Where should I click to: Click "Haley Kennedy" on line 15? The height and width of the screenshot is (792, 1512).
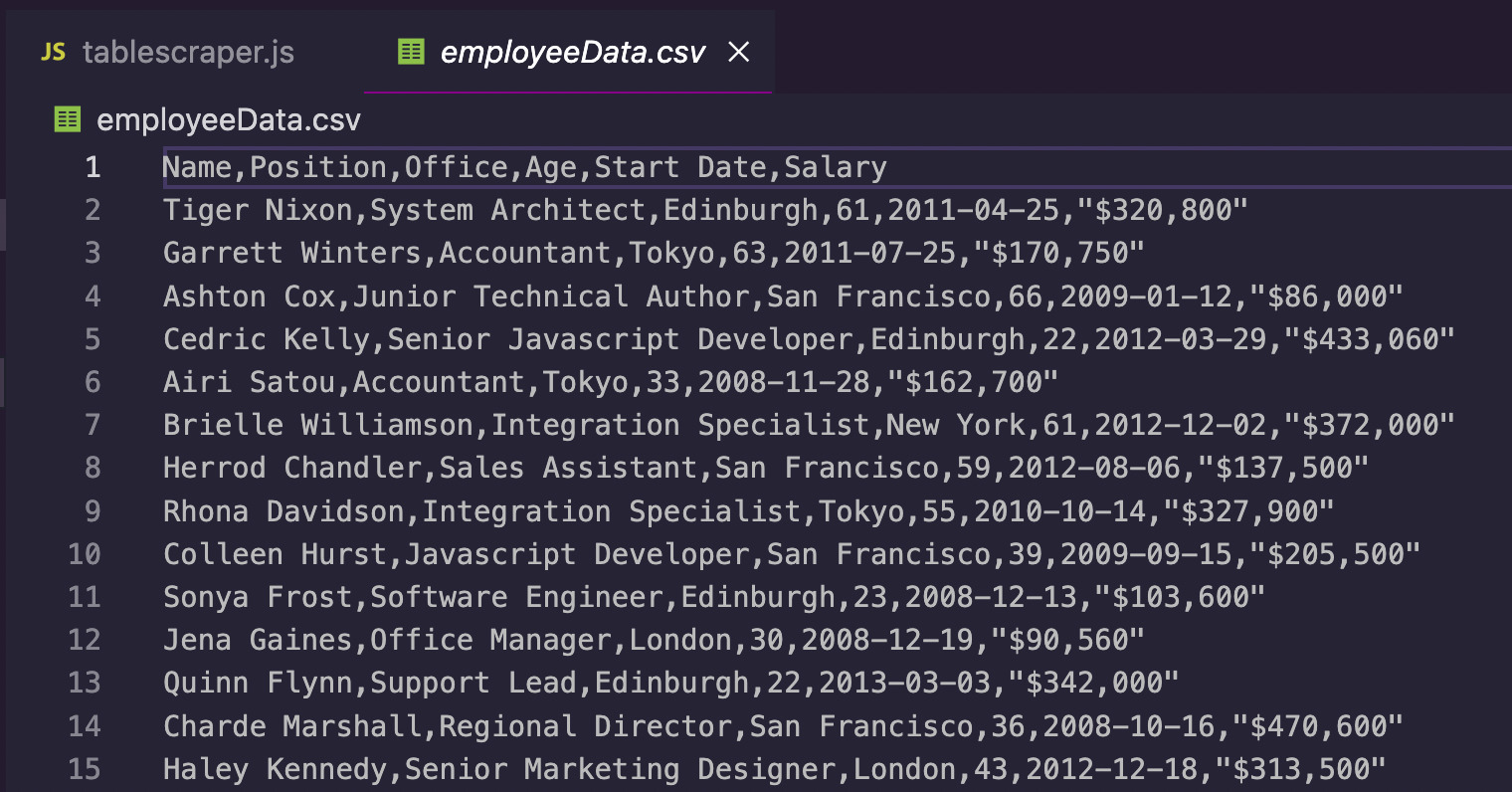[x=275, y=769]
